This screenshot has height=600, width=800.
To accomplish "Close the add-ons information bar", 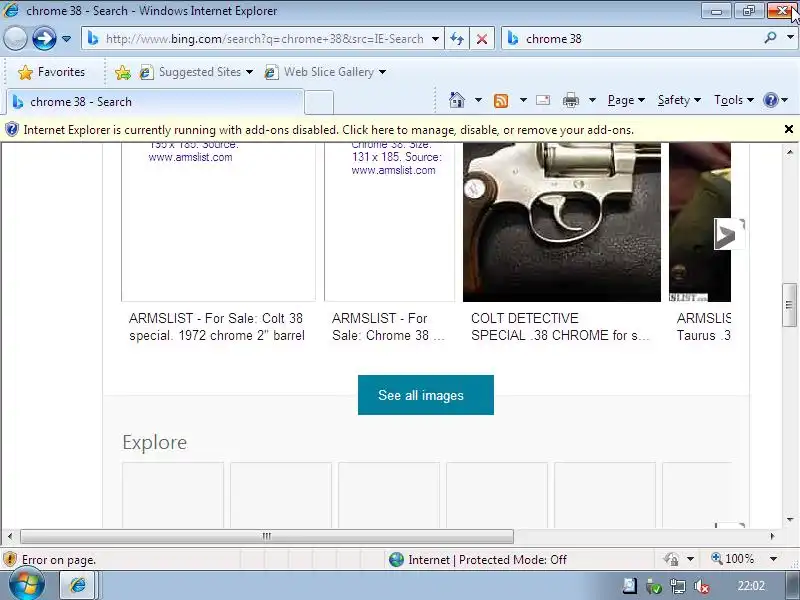I will 789,129.
